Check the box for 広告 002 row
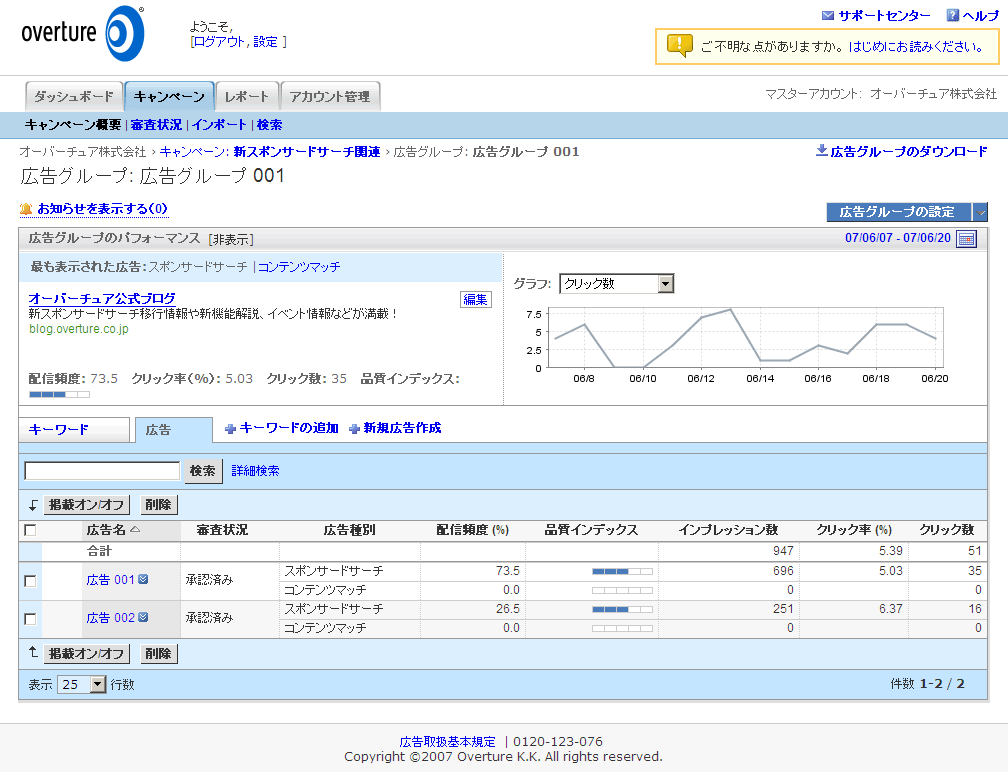Image resolution: width=1008 pixels, height=772 pixels. point(30,619)
